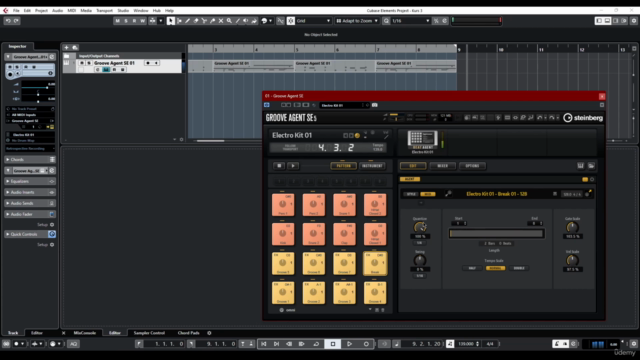Adjust the Gate Scale knob
The height and width of the screenshot is (360, 640).
pos(572,227)
